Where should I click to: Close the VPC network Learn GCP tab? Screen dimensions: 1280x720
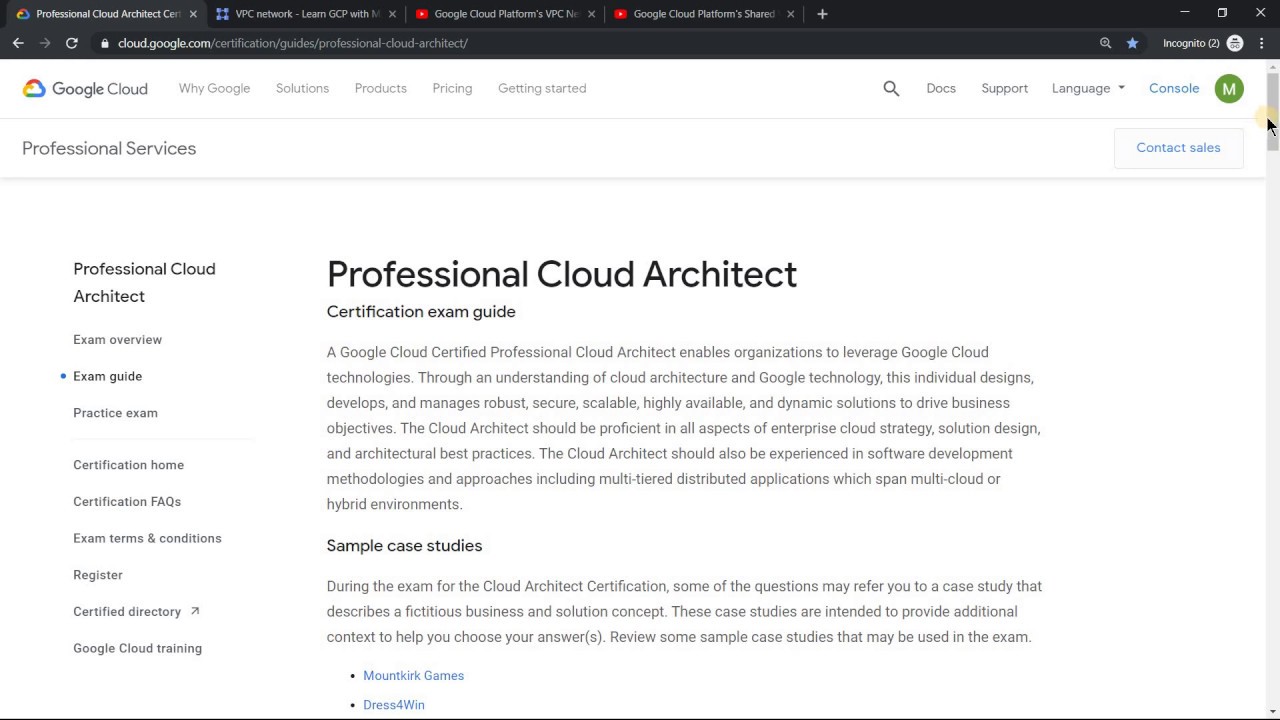tap(392, 14)
